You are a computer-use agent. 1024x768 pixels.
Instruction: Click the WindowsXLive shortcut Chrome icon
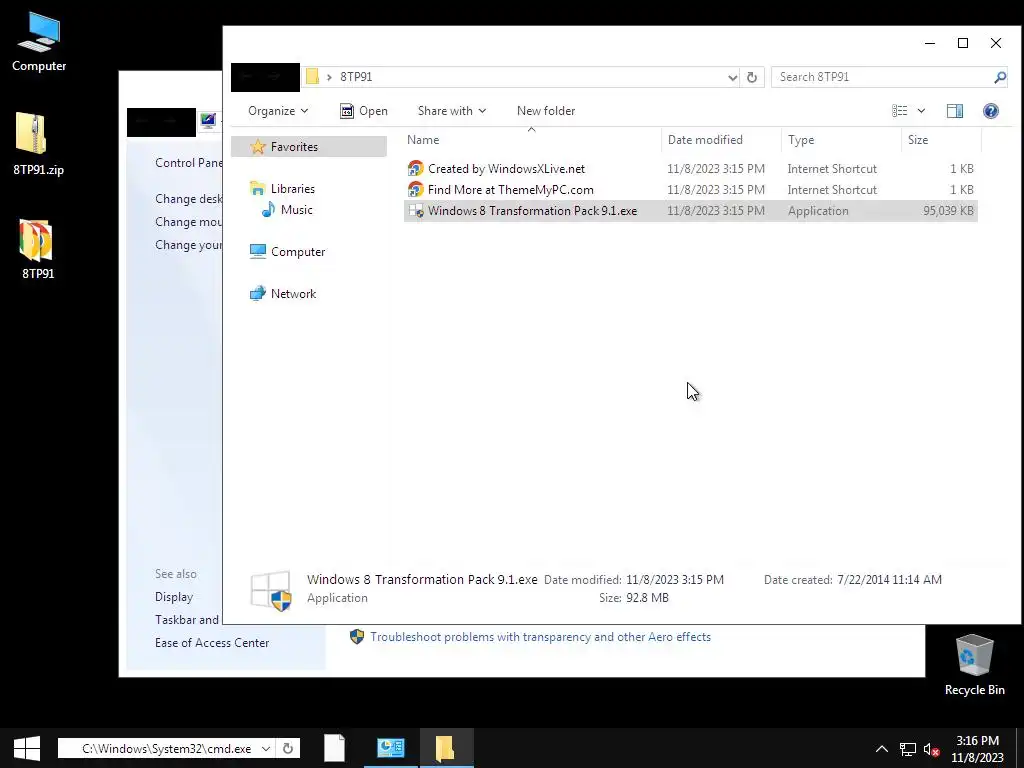415,168
